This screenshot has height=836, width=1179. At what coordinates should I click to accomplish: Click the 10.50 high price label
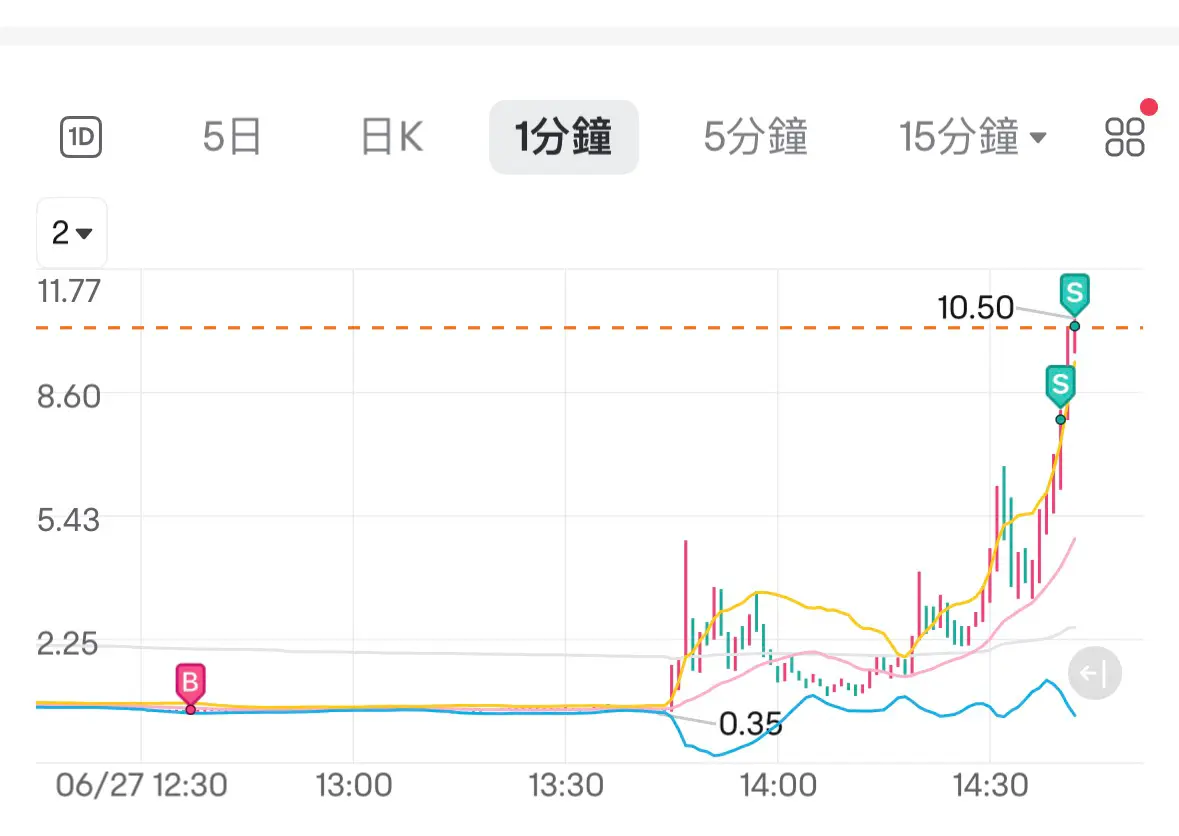pos(975,307)
